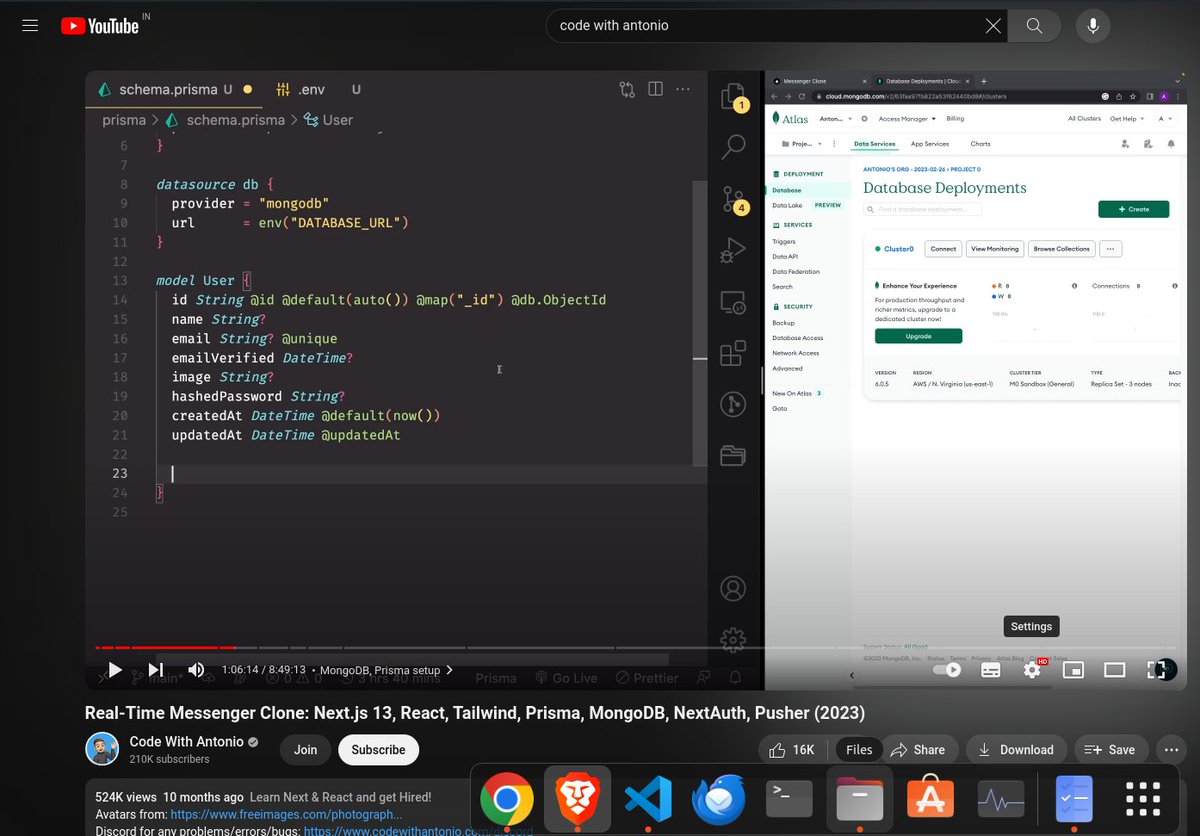The width and height of the screenshot is (1200, 836).
Task: Go to the YouTube home logo
Action: [x=100, y=26]
